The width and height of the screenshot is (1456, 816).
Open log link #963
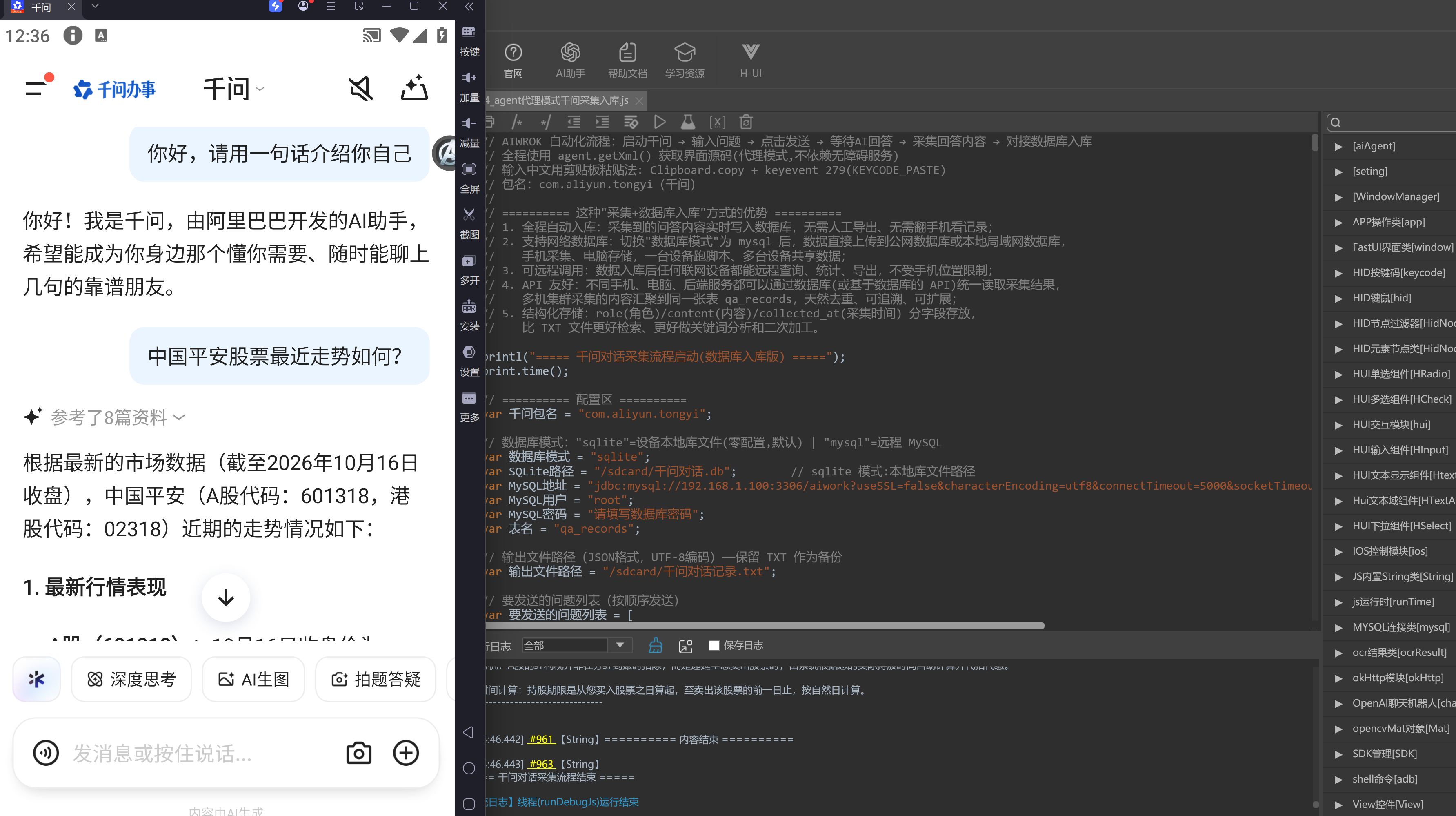coord(542,764)
